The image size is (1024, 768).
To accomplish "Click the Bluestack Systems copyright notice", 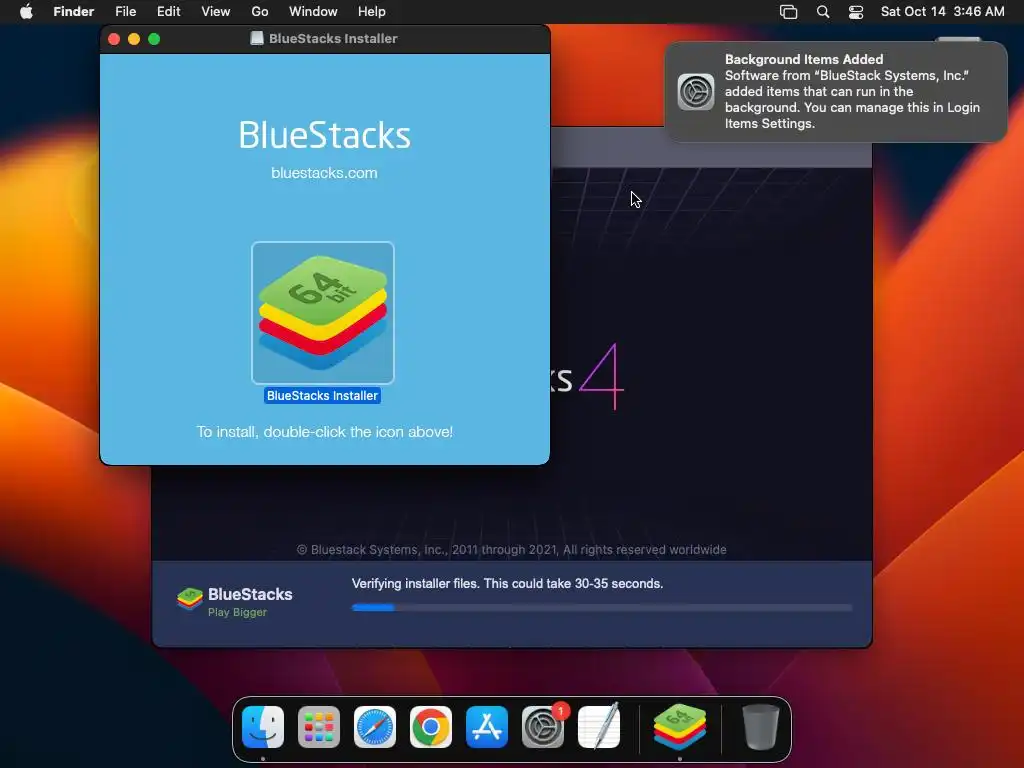I will click(512, 550).
